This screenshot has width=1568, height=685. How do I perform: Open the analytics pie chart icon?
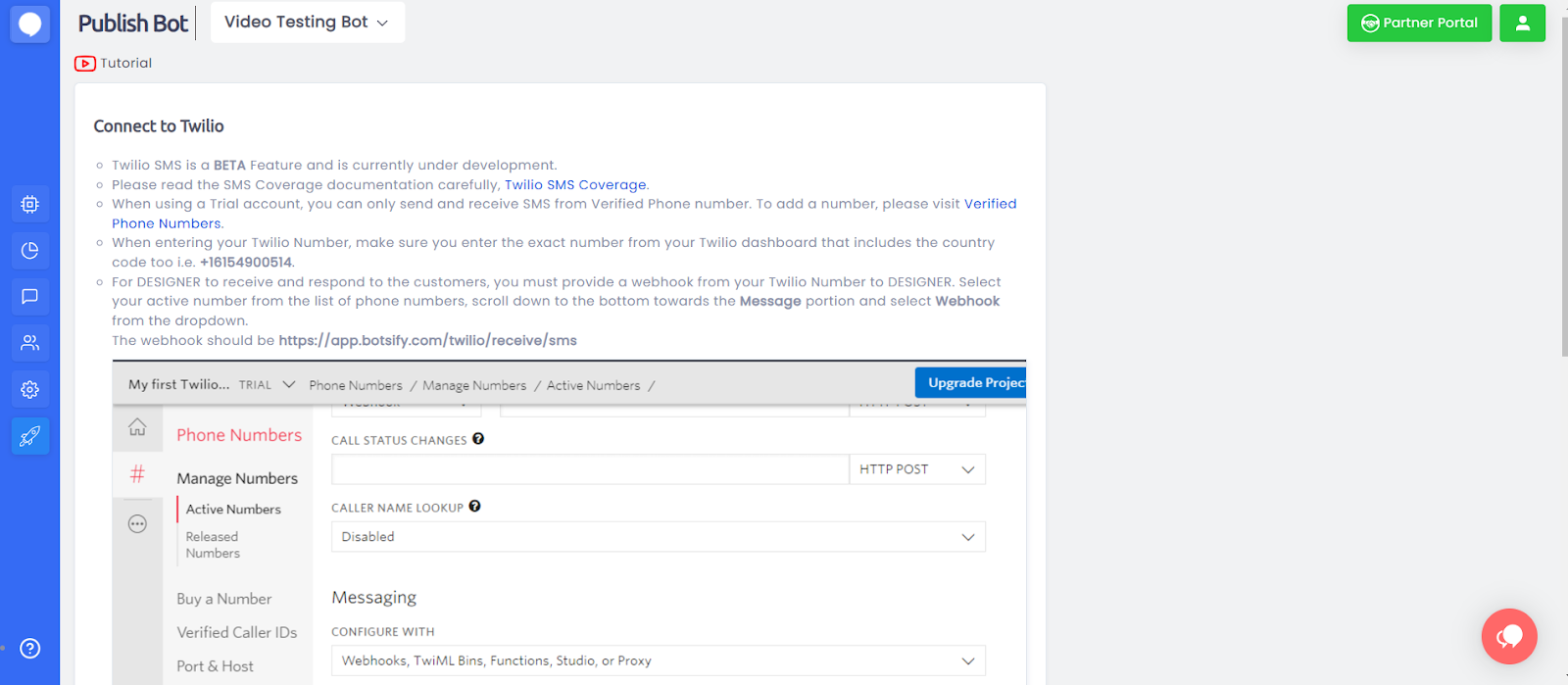tap(30, 251)
